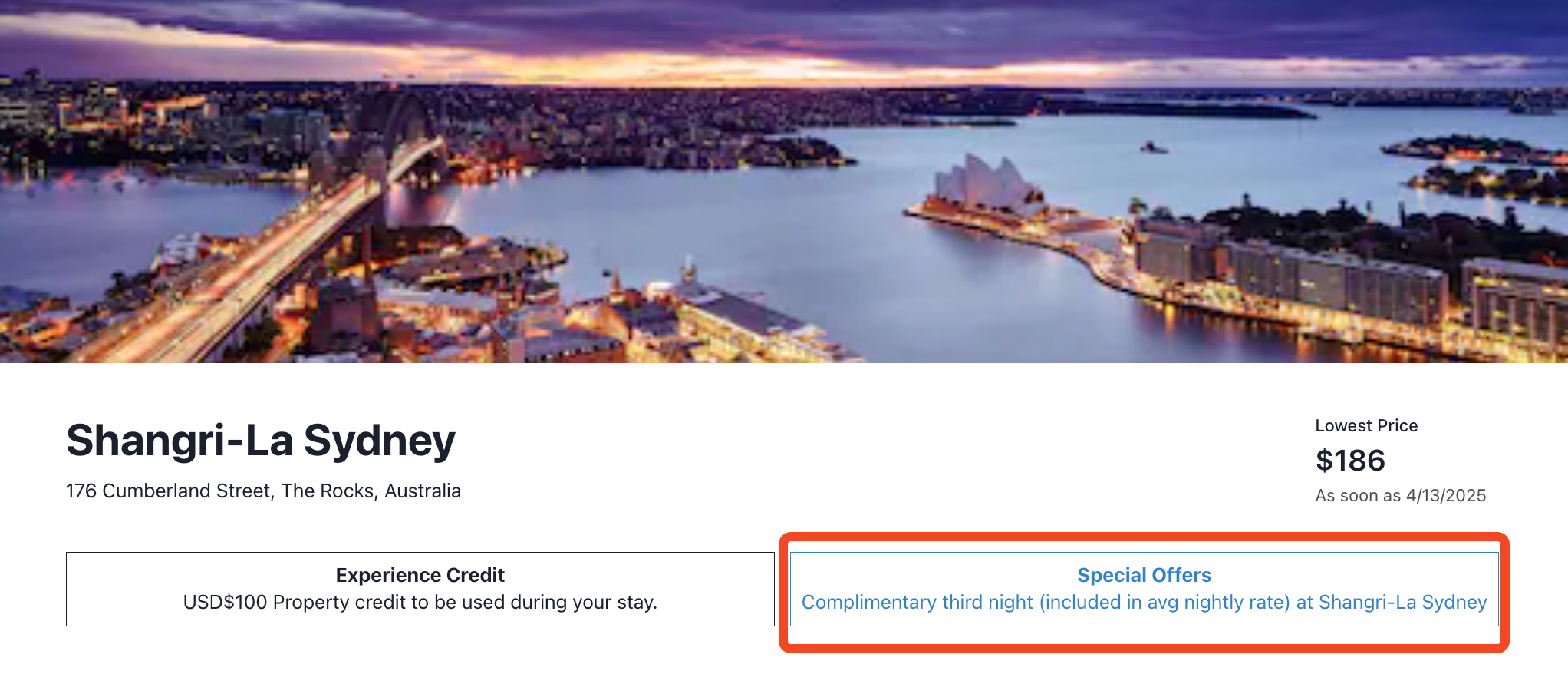Select the Experience Credit heading
Screen dimensions: 1568x674
419,575
